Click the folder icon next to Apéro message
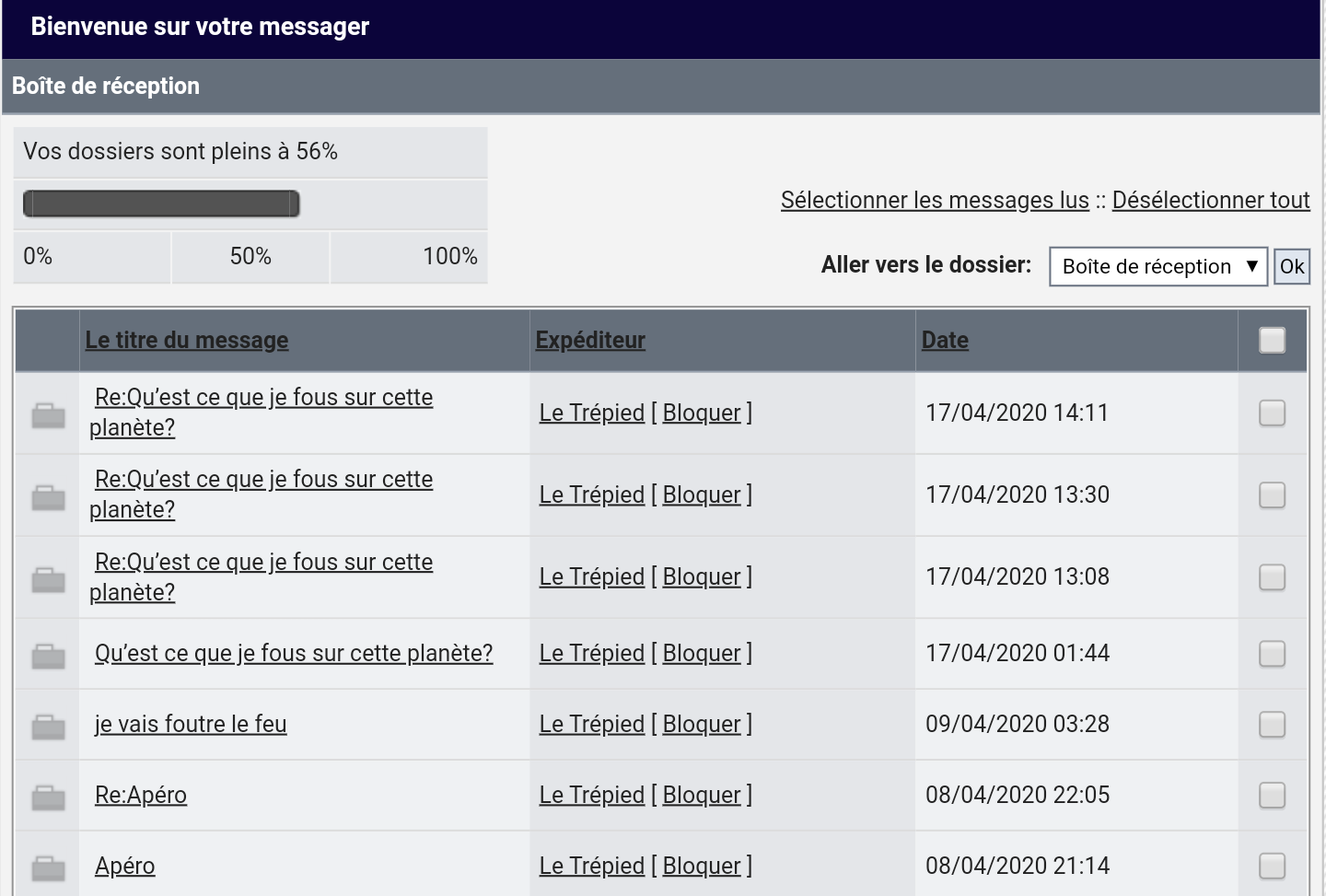1326x896 pixels. point(48,867)
